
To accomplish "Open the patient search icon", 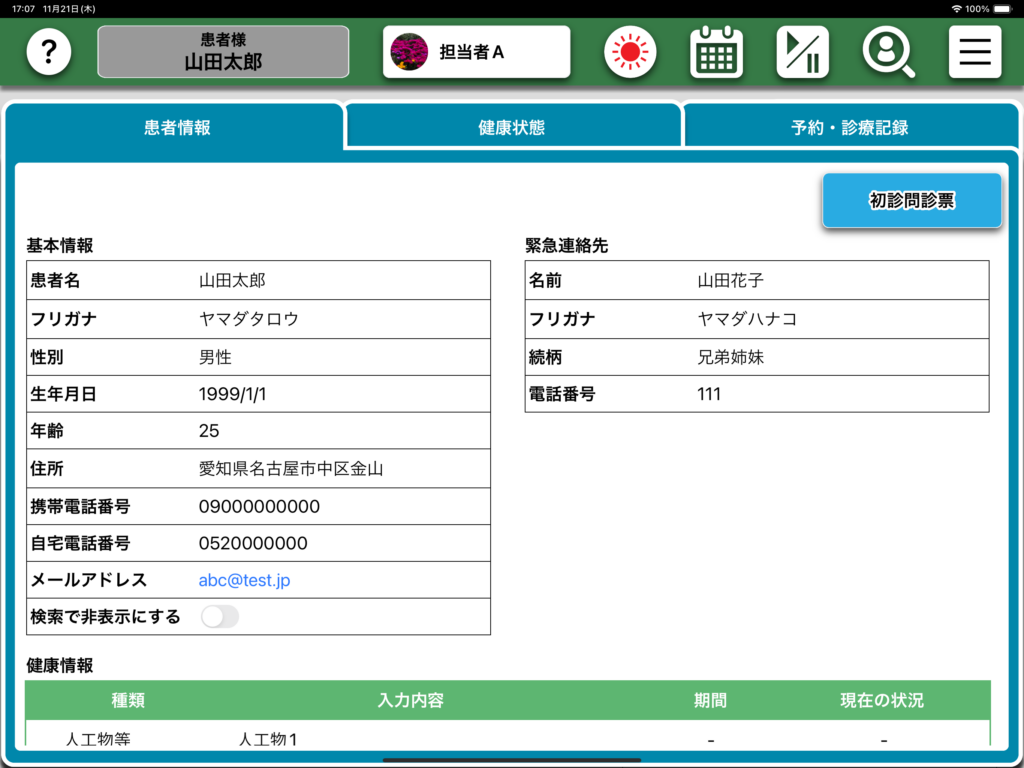I will [x=888, y=52].
